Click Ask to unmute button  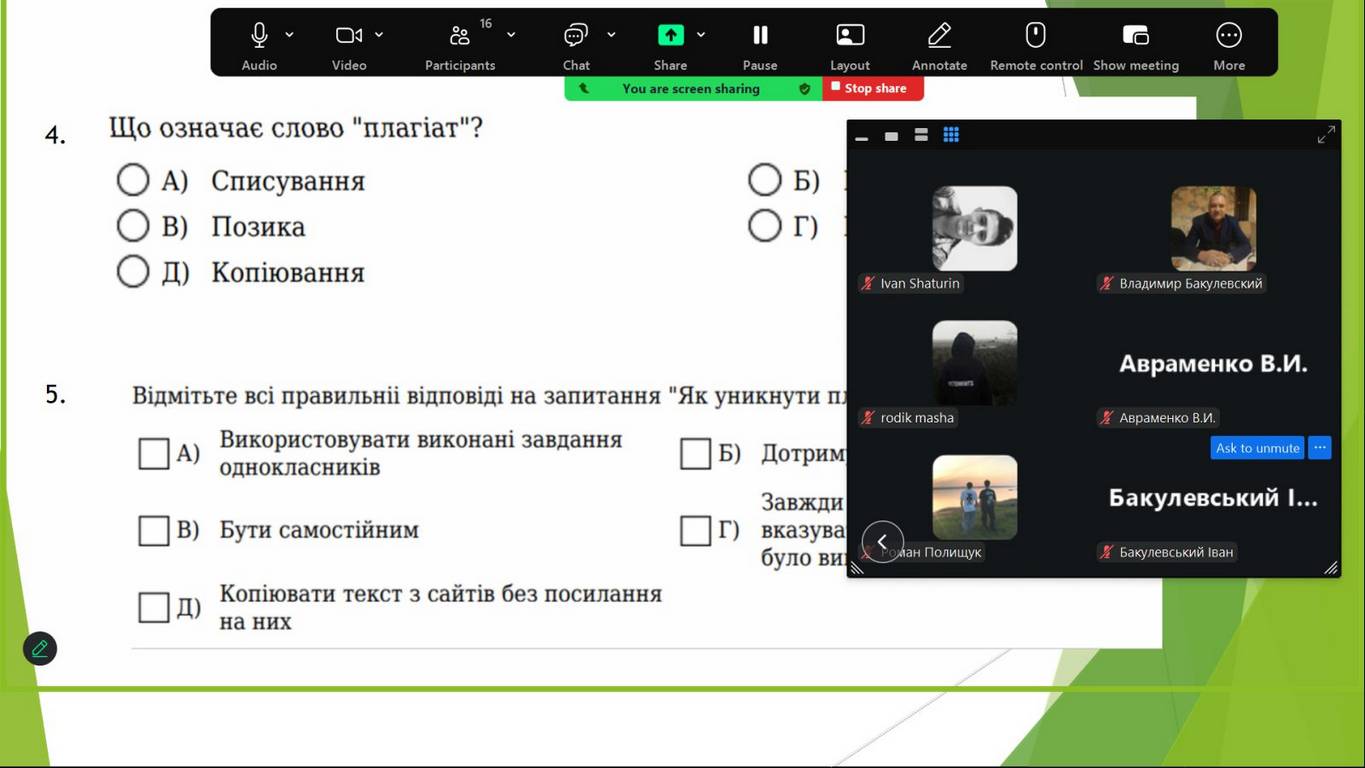(1257, 448)
